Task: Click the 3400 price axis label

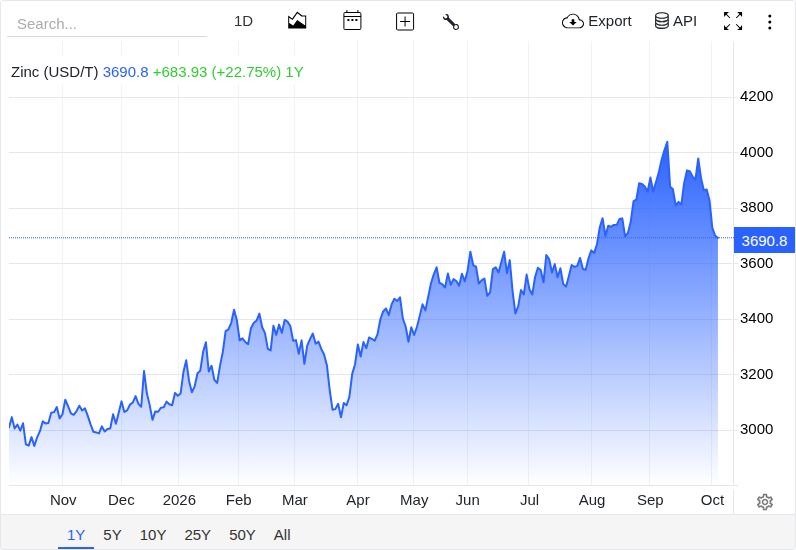Action: [756, 318]
